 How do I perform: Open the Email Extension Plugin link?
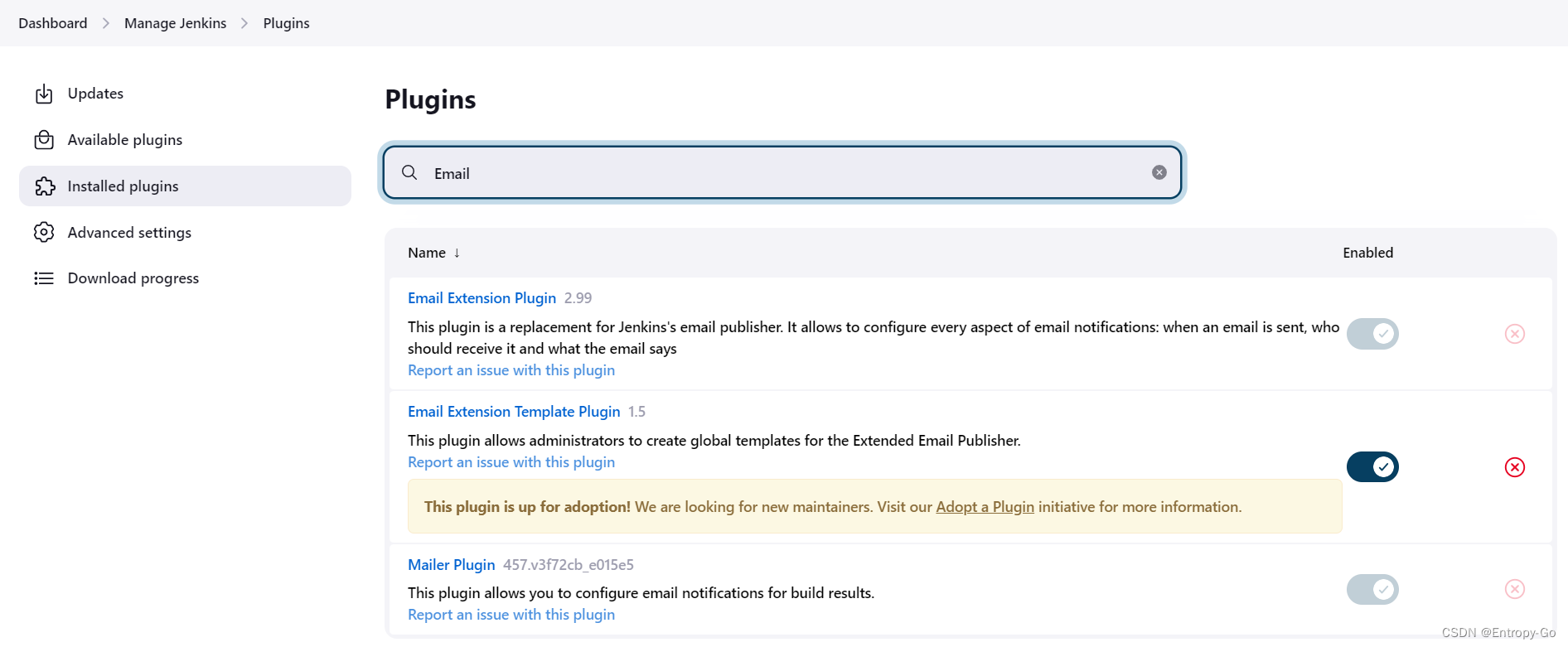(482, 298)
